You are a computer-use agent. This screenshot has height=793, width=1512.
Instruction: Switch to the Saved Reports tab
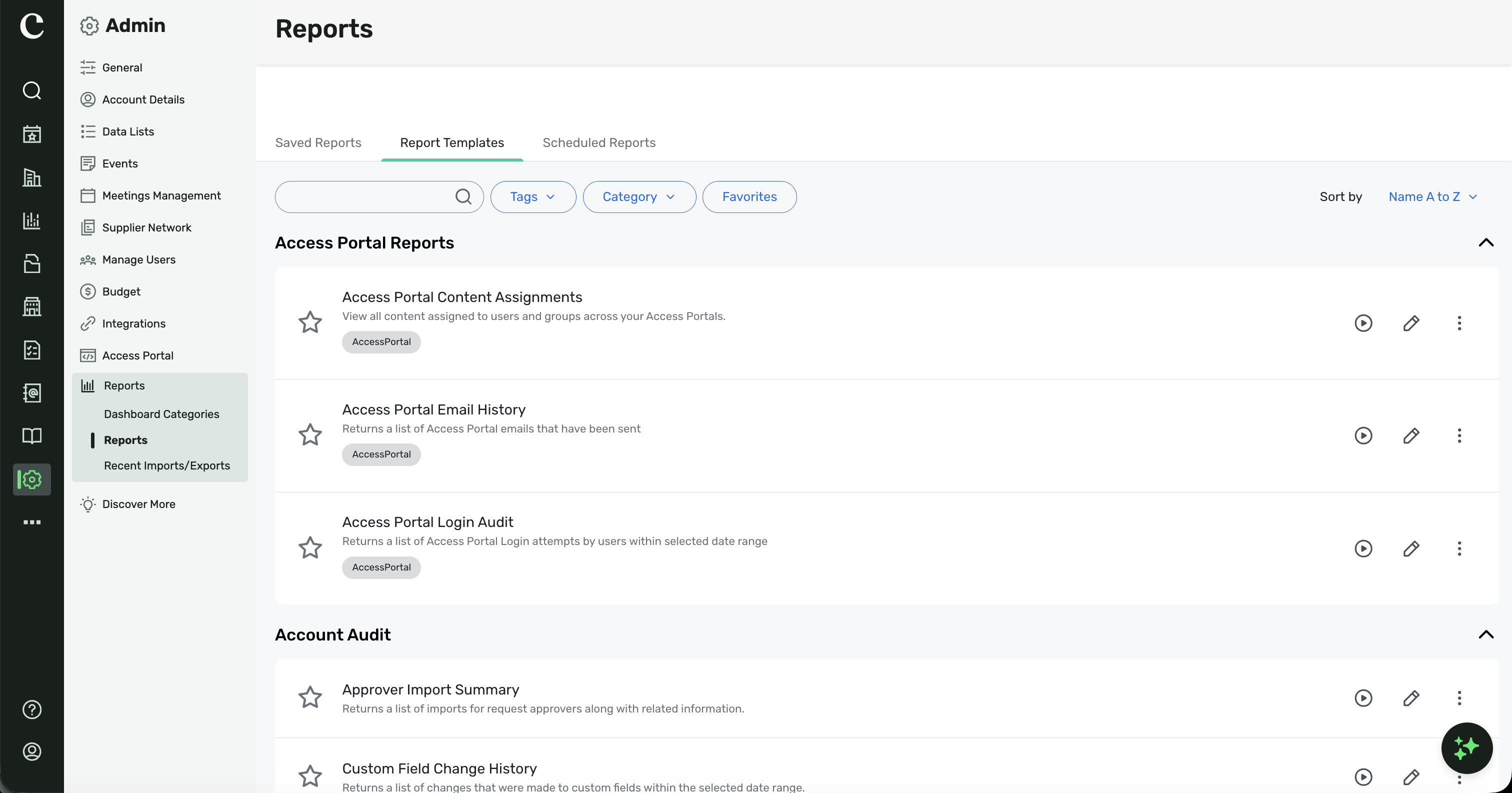(318, 142)
